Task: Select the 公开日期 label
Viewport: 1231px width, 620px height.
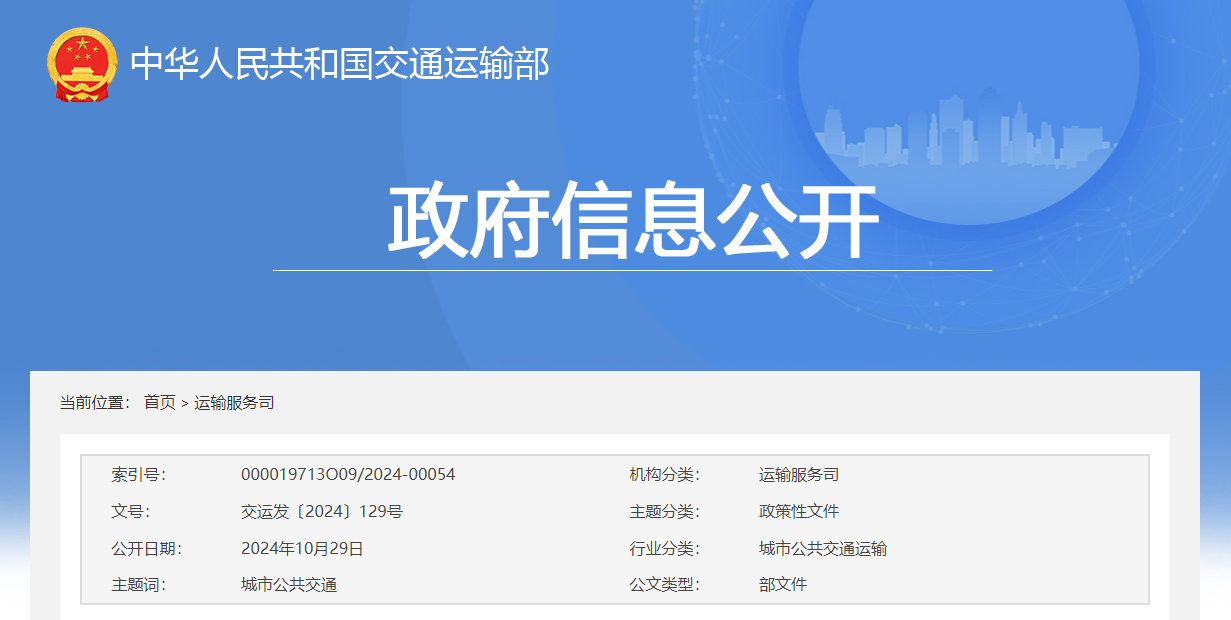Action: [x=146, y=549]
